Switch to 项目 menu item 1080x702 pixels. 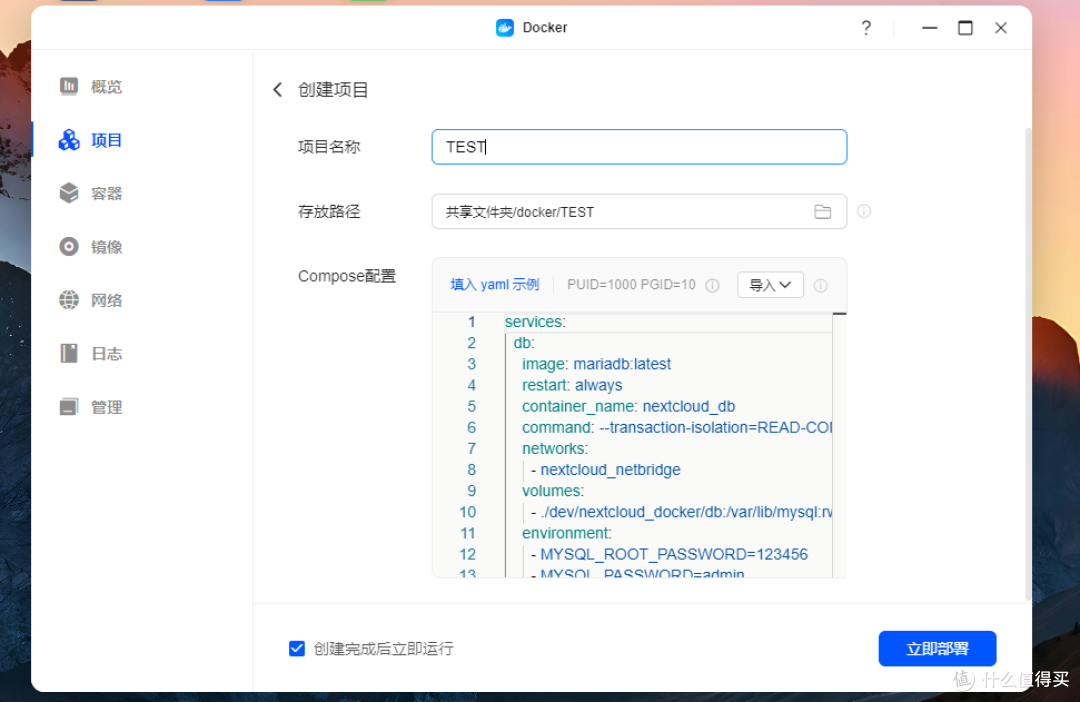click(107, 140)
